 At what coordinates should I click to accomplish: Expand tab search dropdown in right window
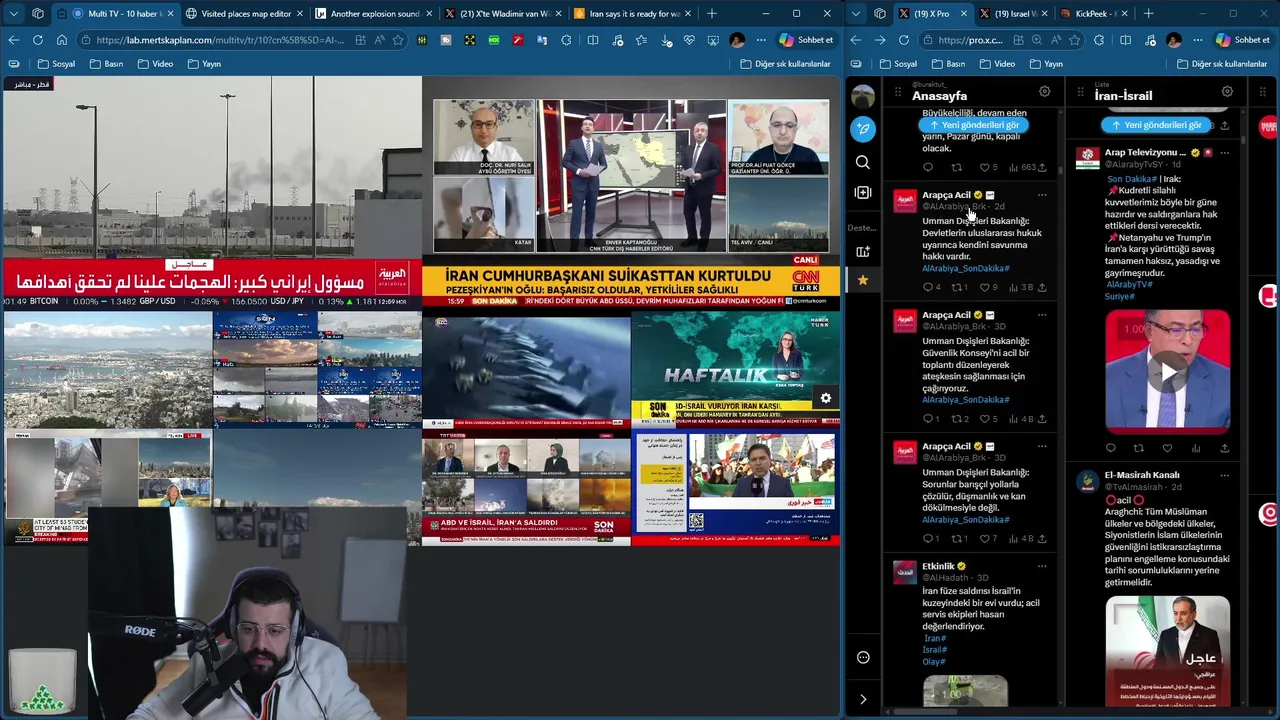click(856, 14)
